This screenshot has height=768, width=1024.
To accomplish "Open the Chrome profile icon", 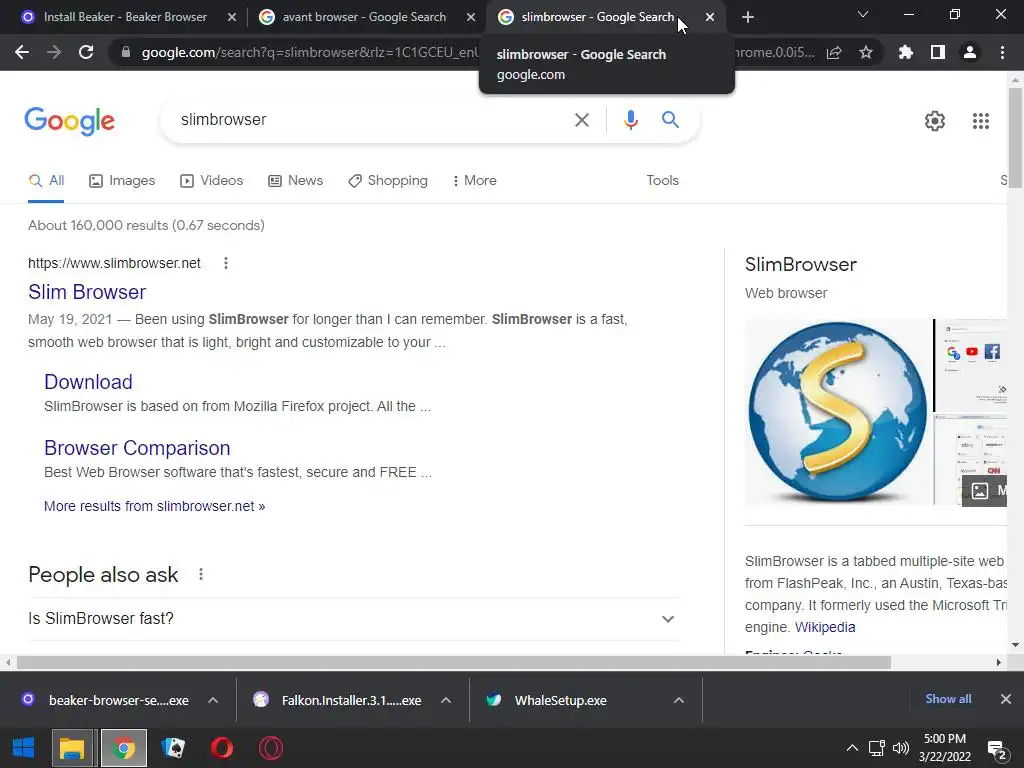I will [970, 52].
